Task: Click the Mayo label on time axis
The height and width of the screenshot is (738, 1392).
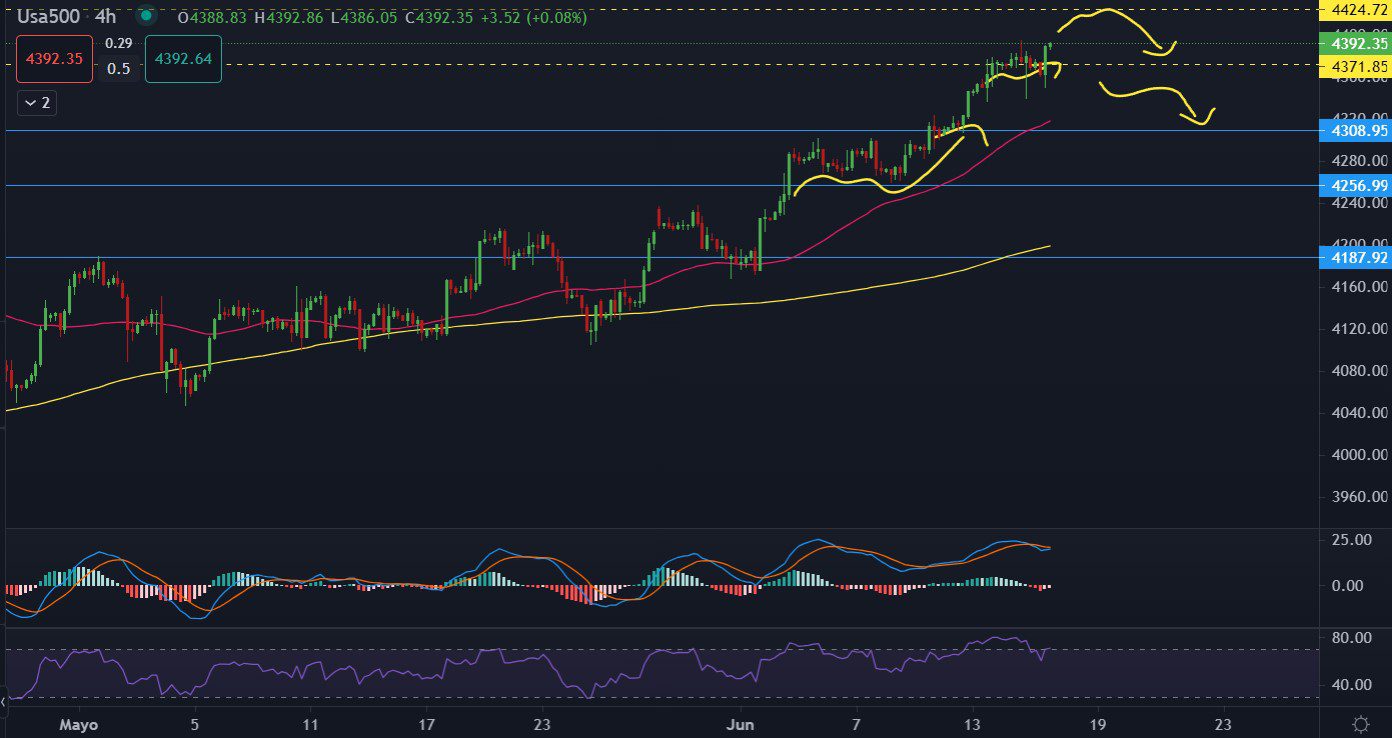Action: point(75,723)
